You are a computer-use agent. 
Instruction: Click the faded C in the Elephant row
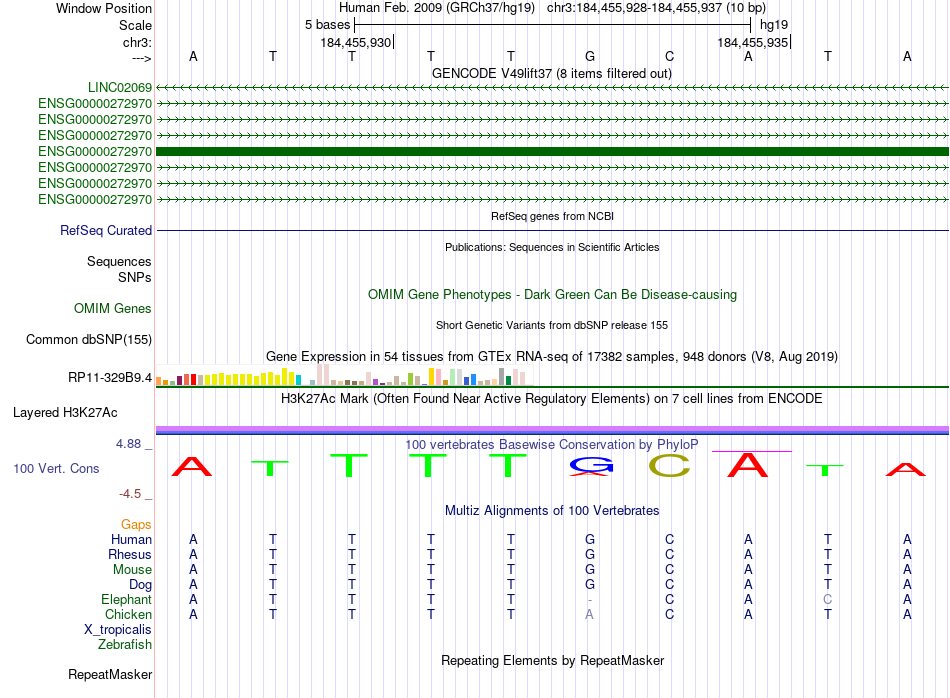828,599
